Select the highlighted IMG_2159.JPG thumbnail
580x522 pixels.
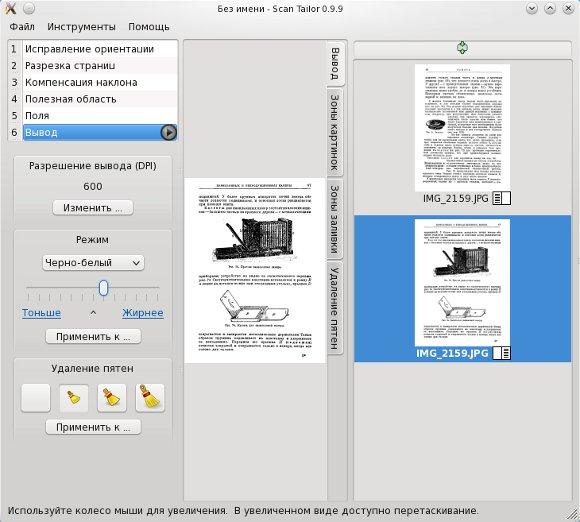[462, 282]
